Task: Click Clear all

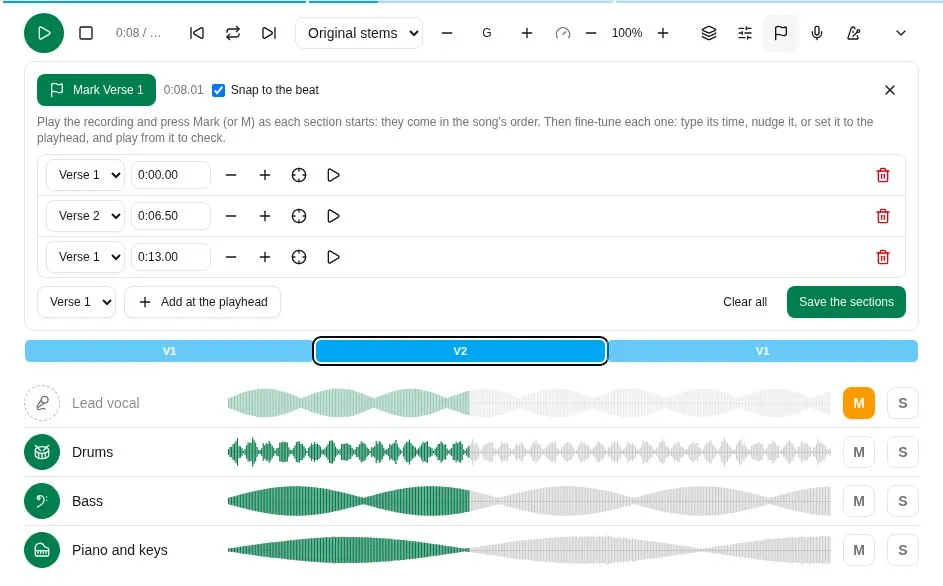Action: click(x=745, y=302)
